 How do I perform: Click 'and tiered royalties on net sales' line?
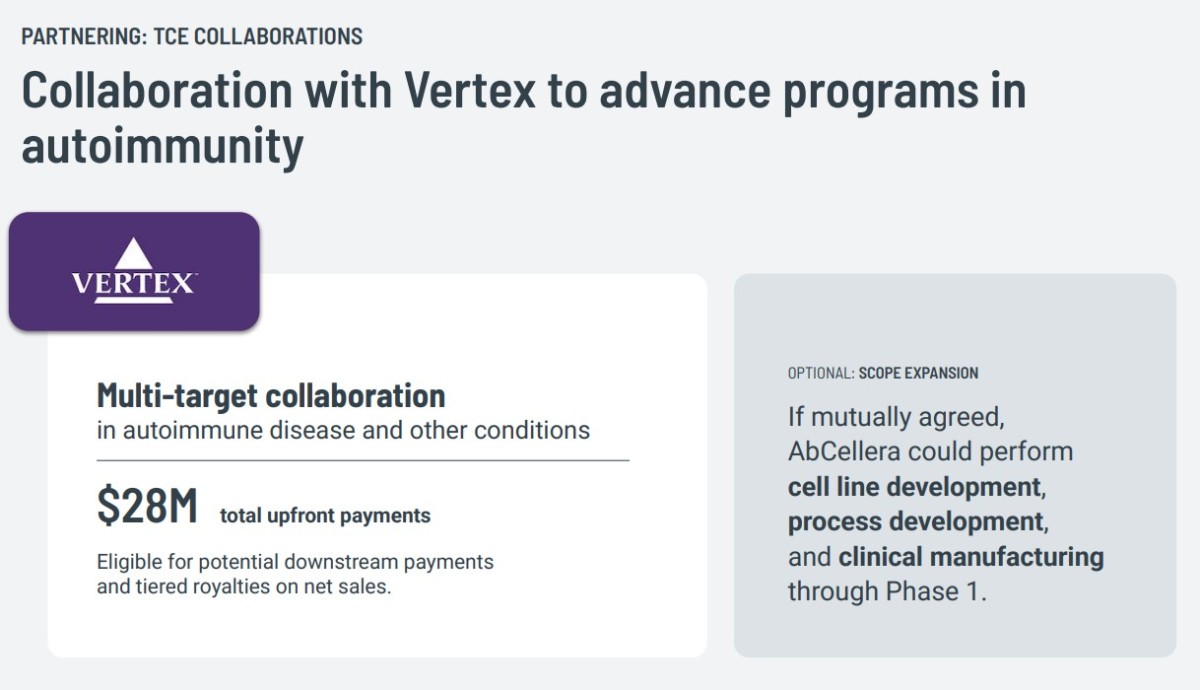coord(243,586)
